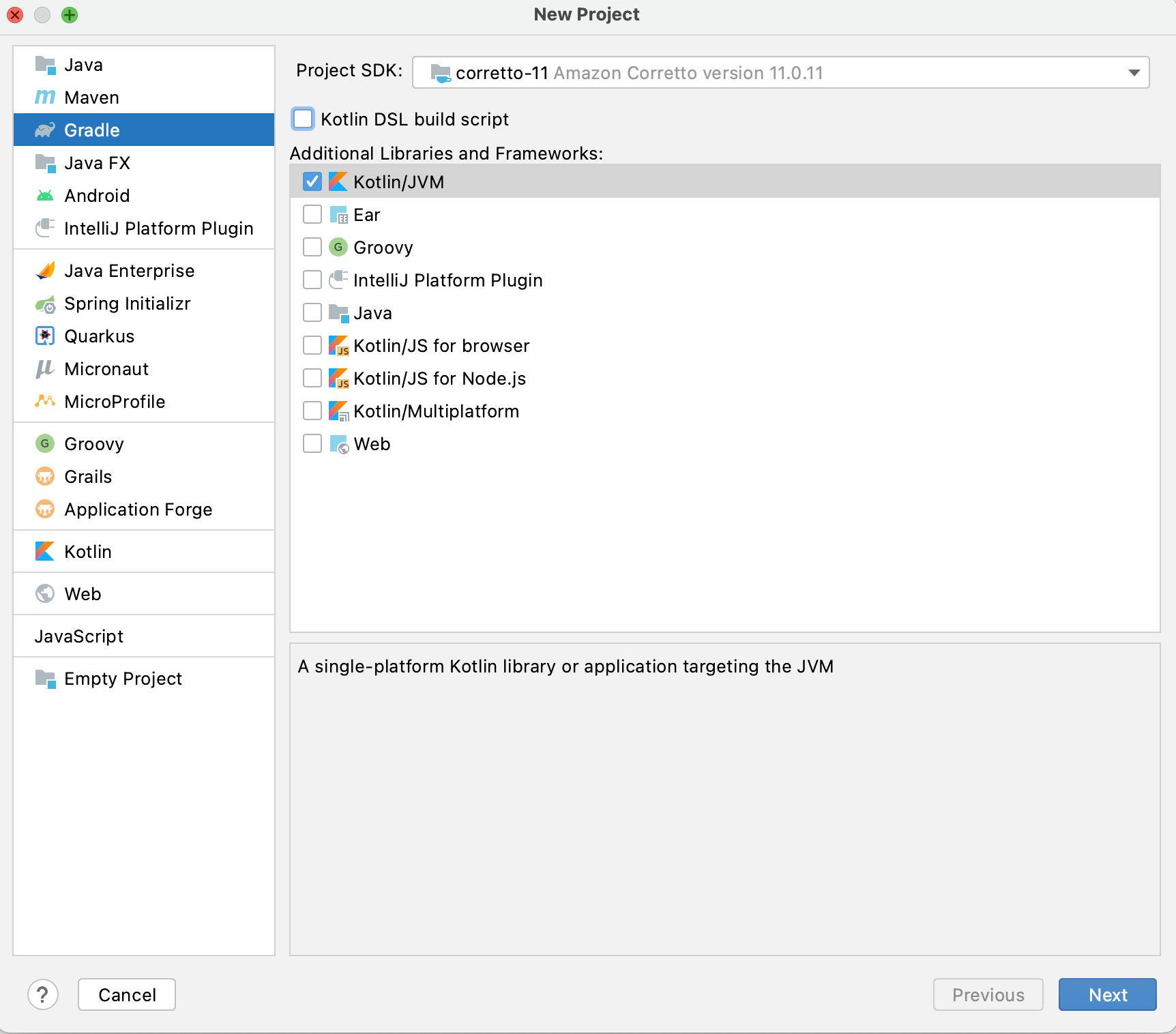Click the IntelliJ Platform Plugin icon in frameworks list
This screenshot has width=1176, height=1034.
click(338, 280)
